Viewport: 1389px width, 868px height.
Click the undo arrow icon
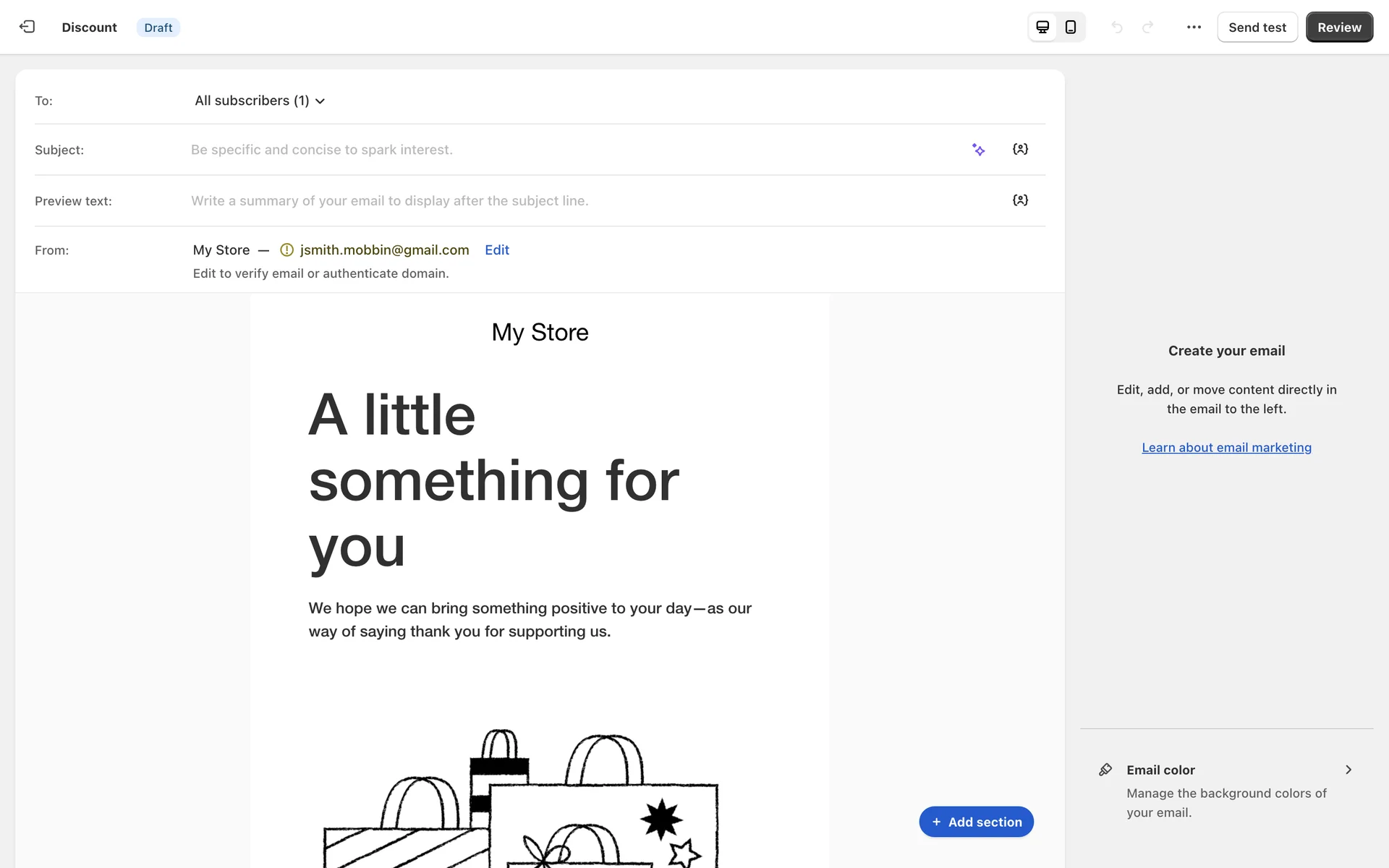(1117, 27)
